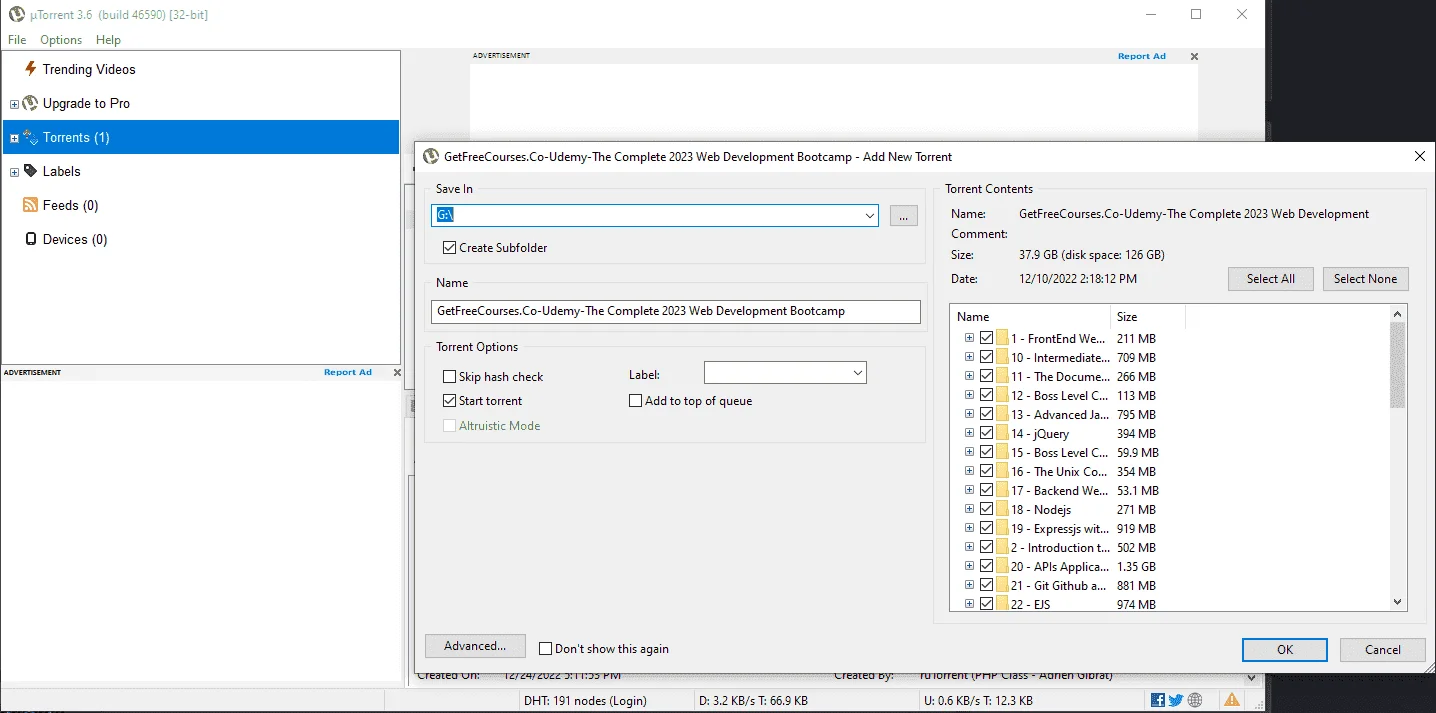The width and height of the screenshot is (1436, 713).
Task: Click folder icon of 20 - APIs Applica...
Action: [1002, 566]
